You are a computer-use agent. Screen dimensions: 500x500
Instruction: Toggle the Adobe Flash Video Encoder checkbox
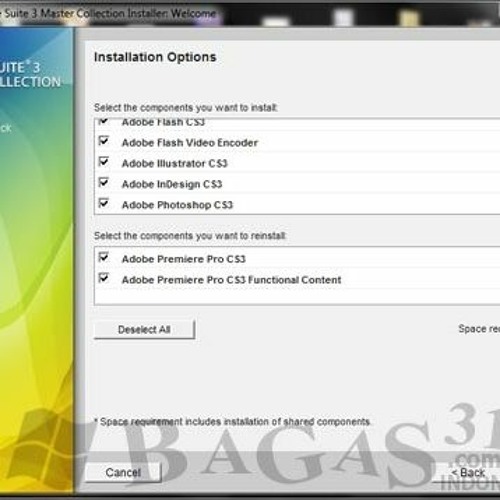click(x=104, y=141)
